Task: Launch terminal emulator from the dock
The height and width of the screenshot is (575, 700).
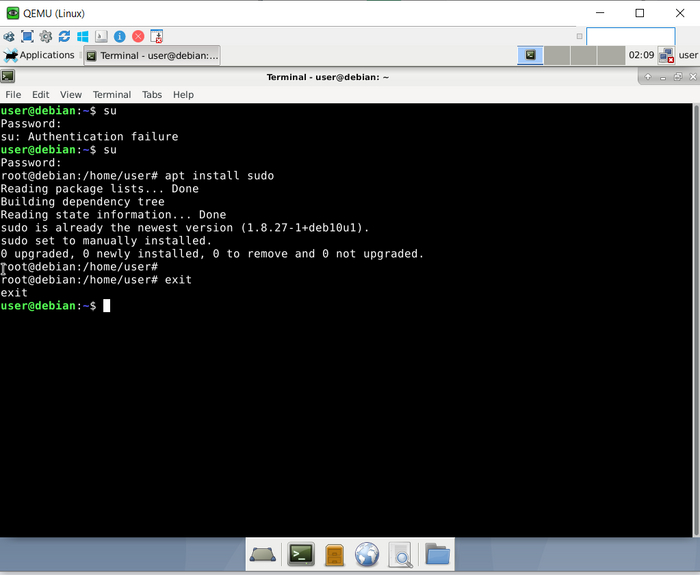Action: click(x=301, y=554)
